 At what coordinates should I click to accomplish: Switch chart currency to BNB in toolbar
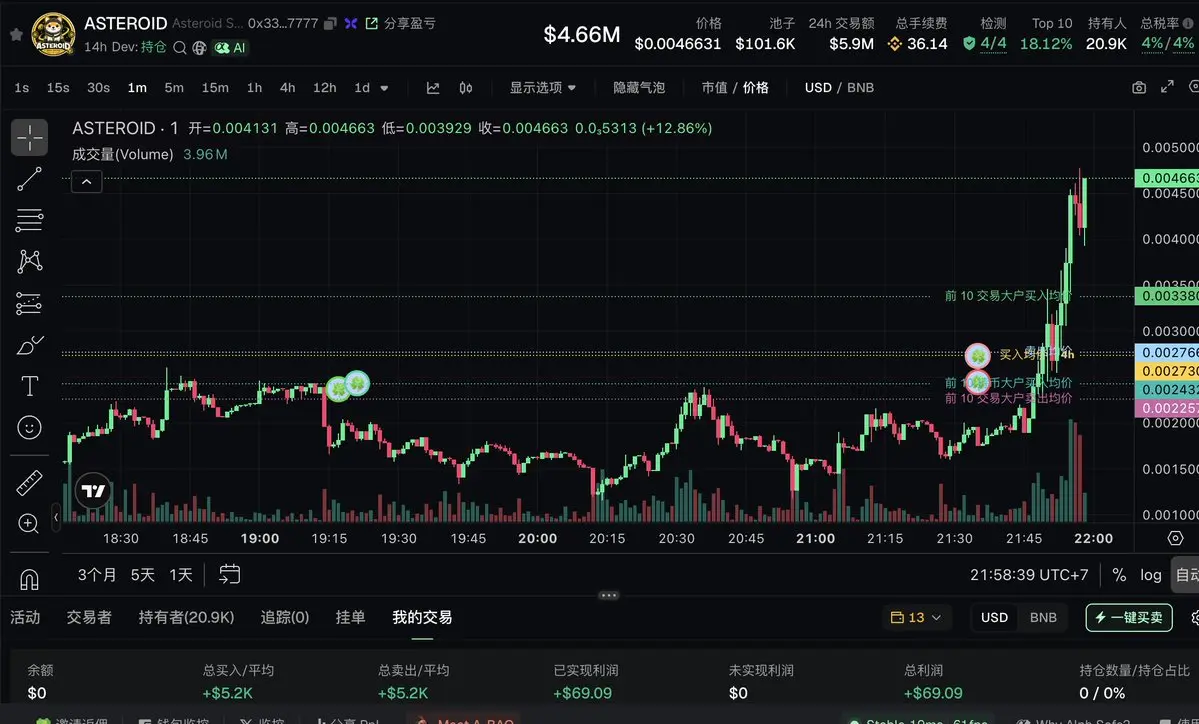(860, 88)
